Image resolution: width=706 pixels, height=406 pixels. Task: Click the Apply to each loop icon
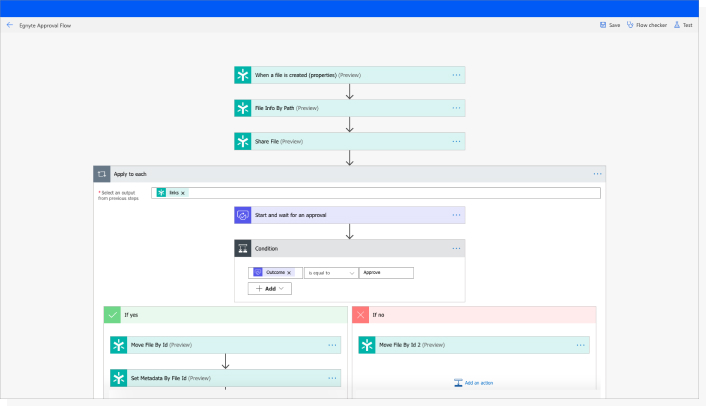pyautogui.click(x=102, y=174)
